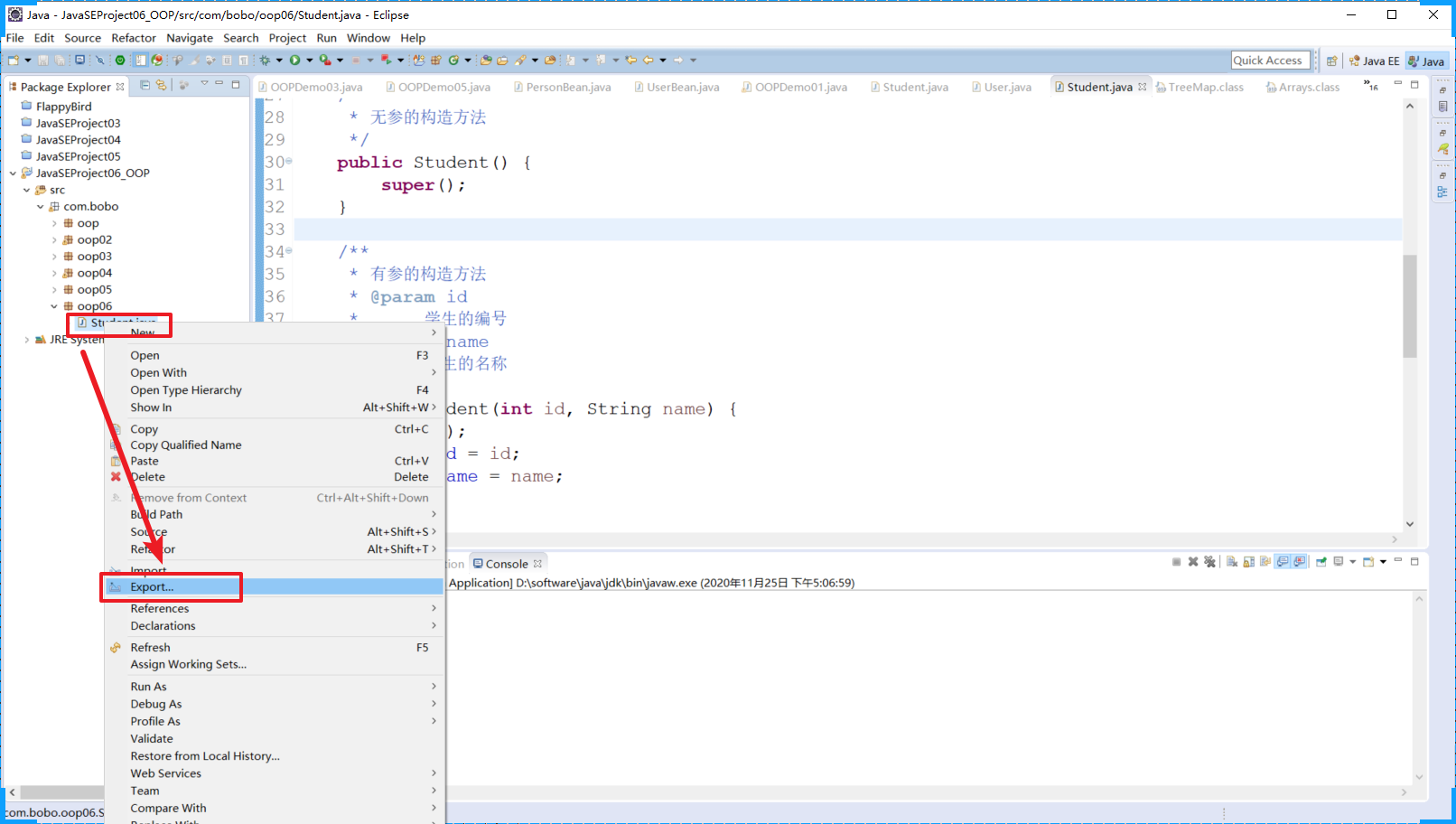Viewport: 1456px width, 824px height.
Task: Click Minimize in the editor area
Action: point(1398,84)
